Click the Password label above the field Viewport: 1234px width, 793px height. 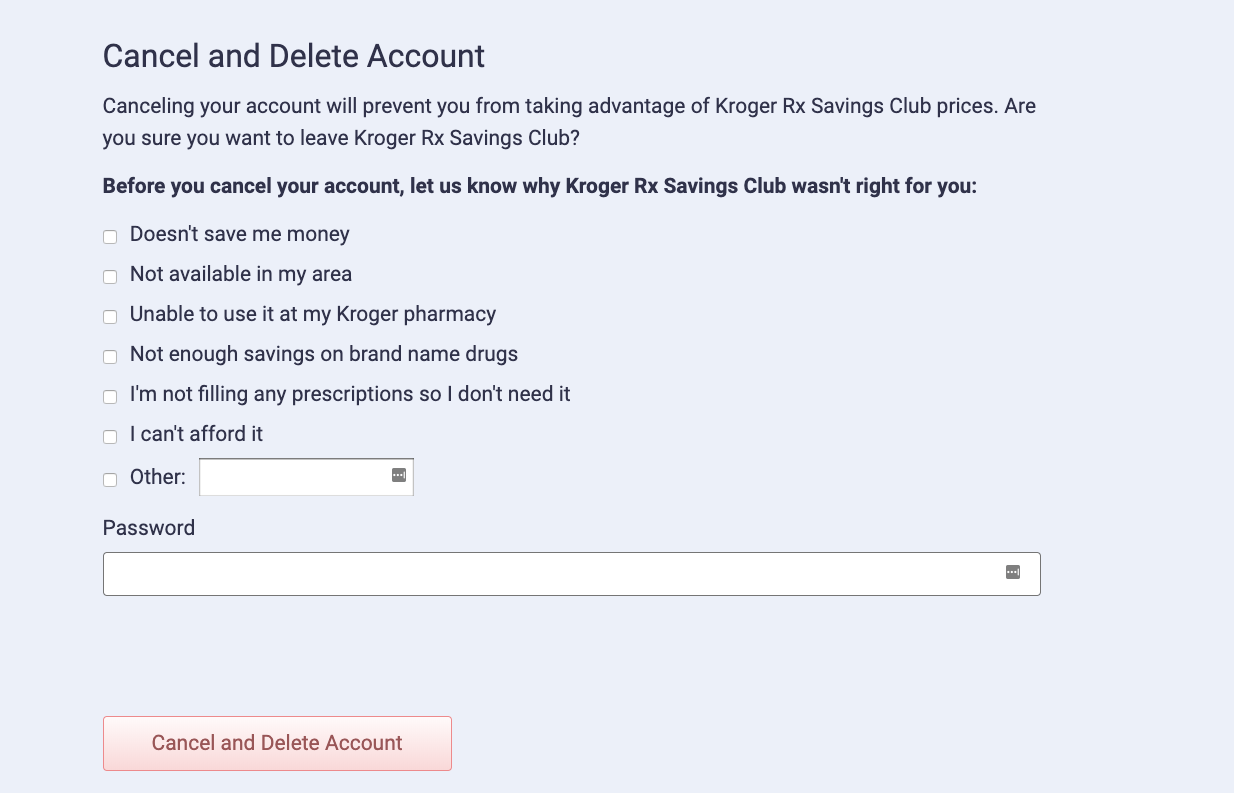[x=148, y=527]
